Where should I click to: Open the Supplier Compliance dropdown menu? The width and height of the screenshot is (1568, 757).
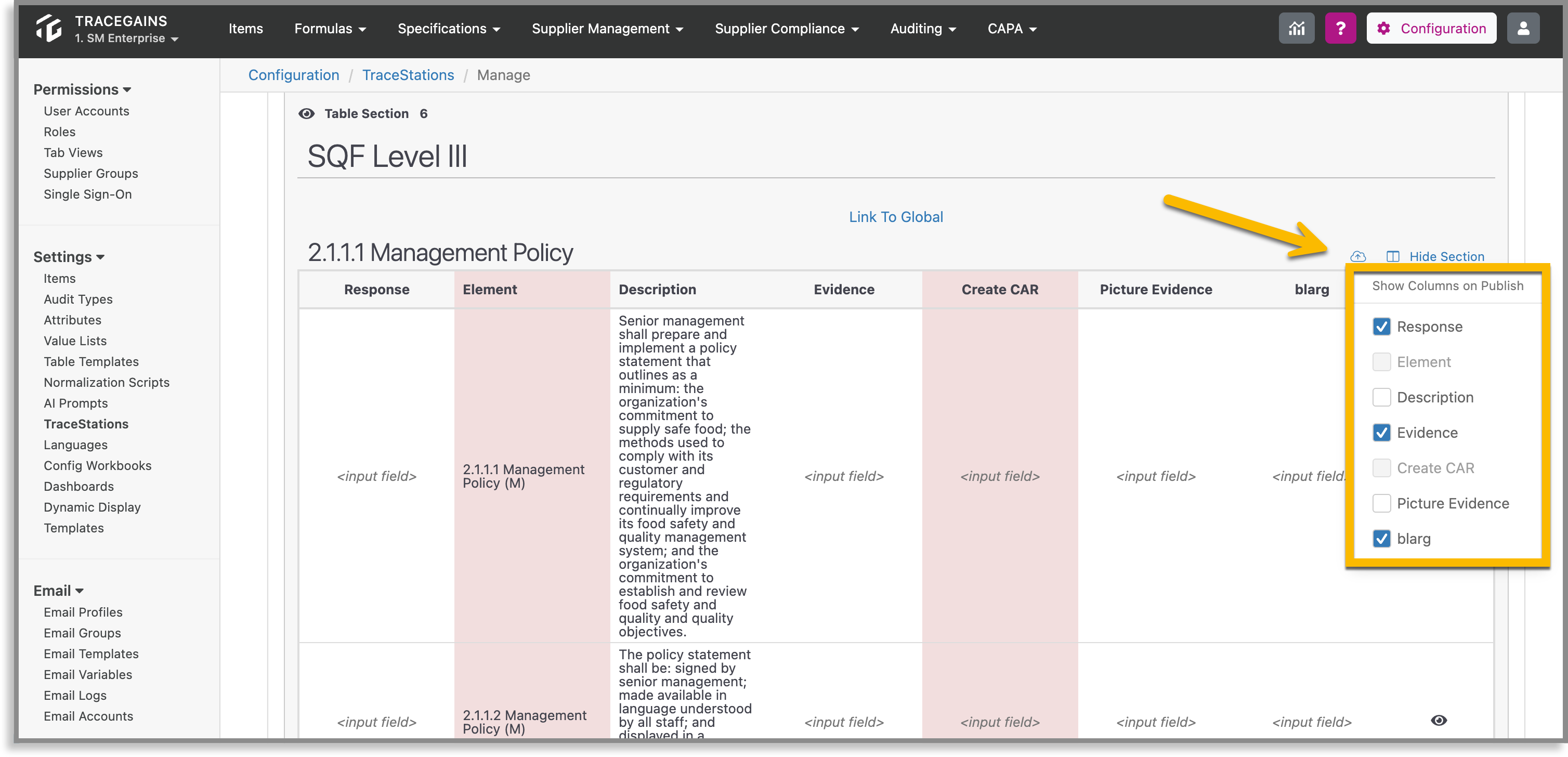(x=787, y=29)
